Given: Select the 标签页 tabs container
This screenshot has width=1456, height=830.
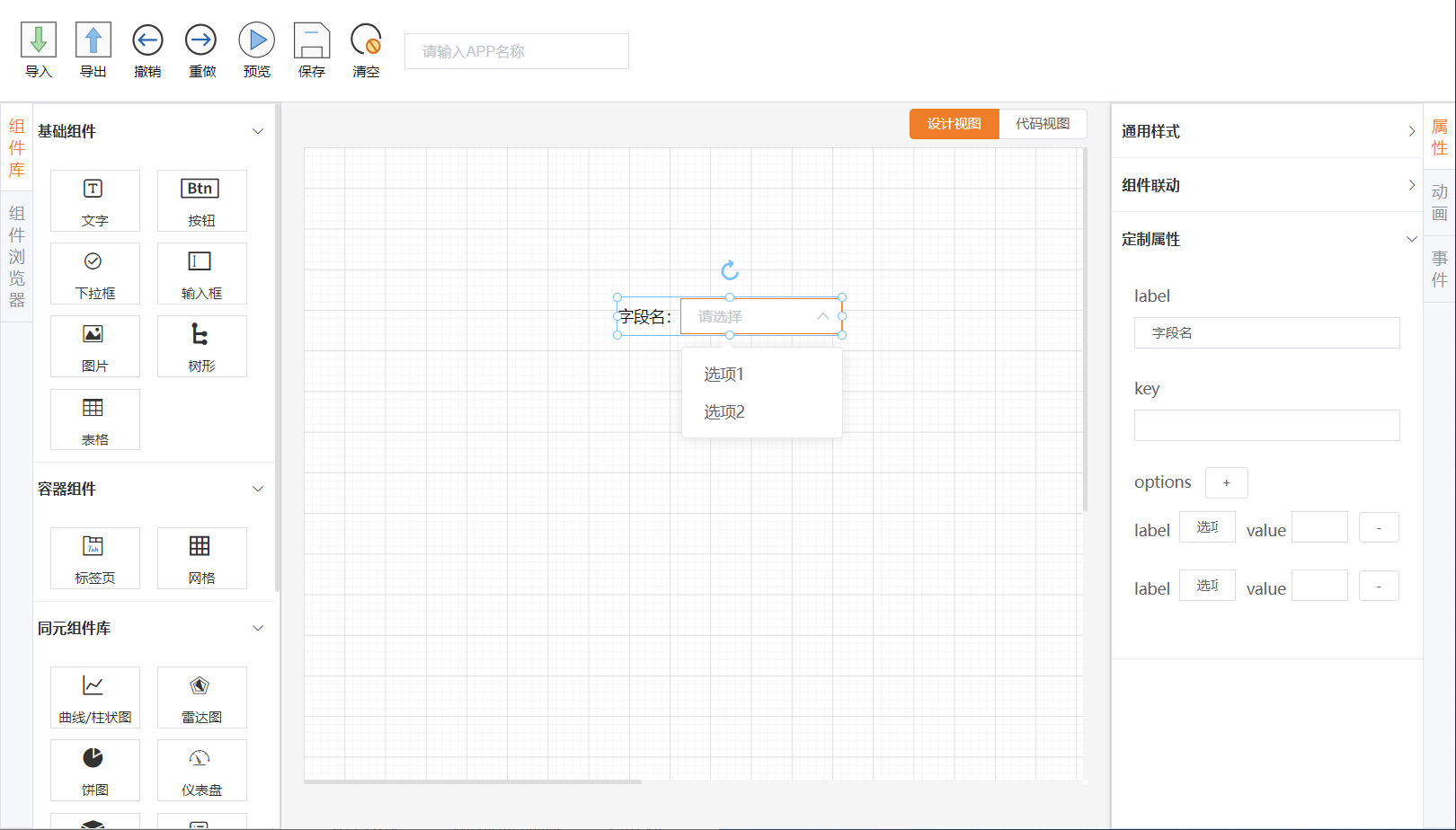Looking at the screenshot, I should 95,558.
